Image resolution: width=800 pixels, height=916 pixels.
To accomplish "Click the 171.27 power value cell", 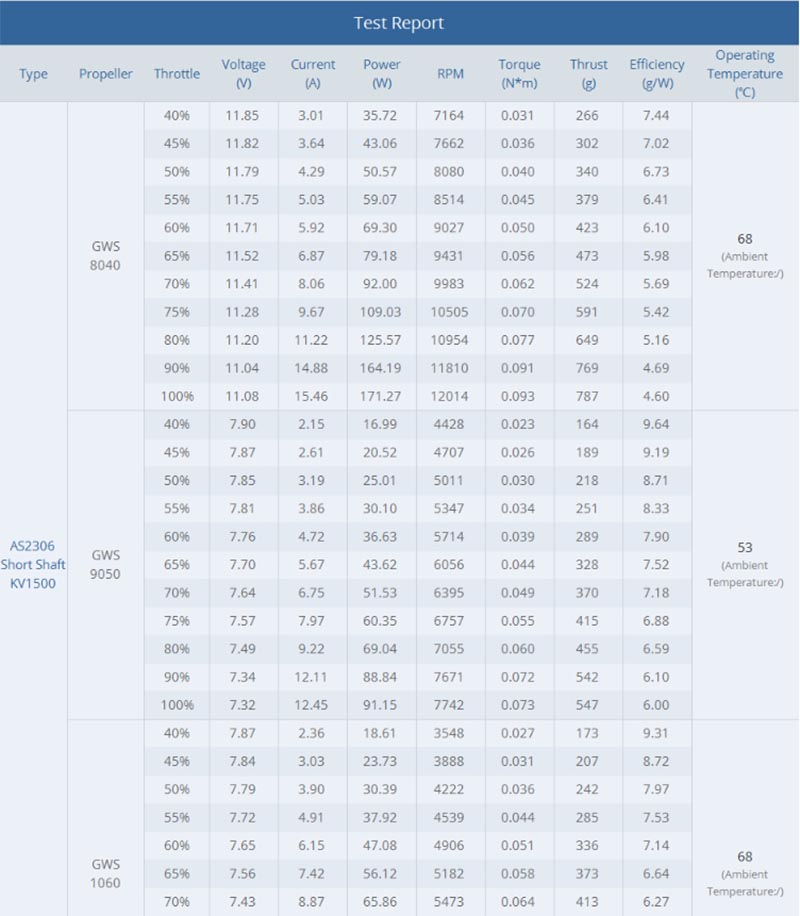I will pyautogui.click(x=381, y=396).
